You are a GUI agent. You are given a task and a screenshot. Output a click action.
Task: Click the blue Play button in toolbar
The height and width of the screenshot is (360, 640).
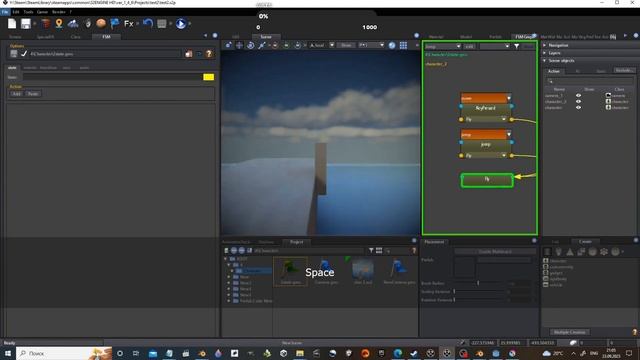(180, 24)
